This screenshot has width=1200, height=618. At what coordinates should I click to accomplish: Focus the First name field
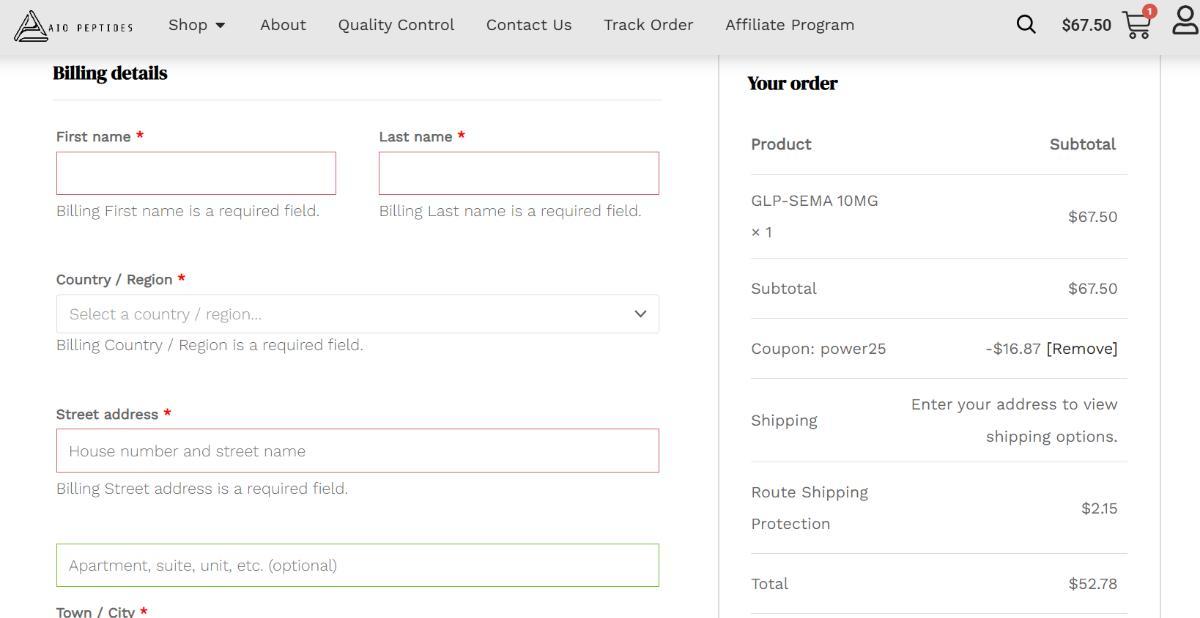pyautogui.click(x=196, y=173)
